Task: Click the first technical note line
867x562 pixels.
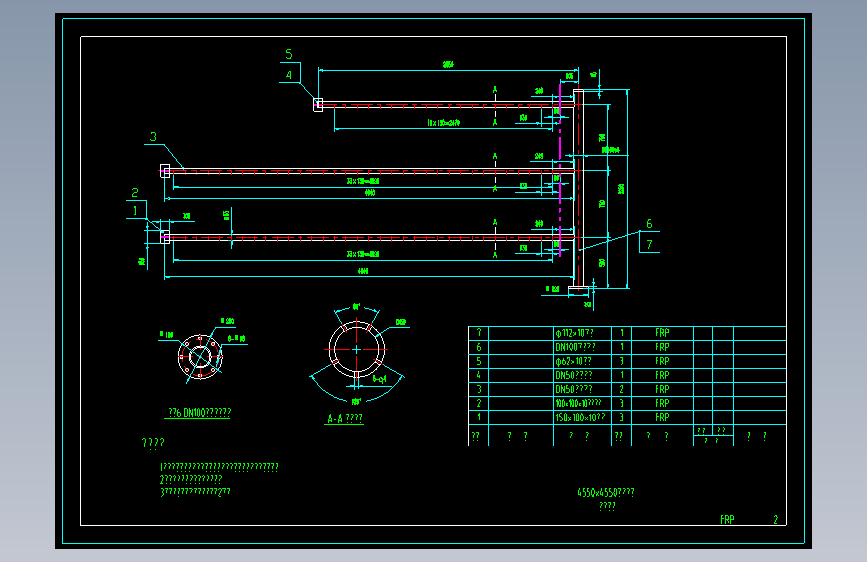Action: 220,467
